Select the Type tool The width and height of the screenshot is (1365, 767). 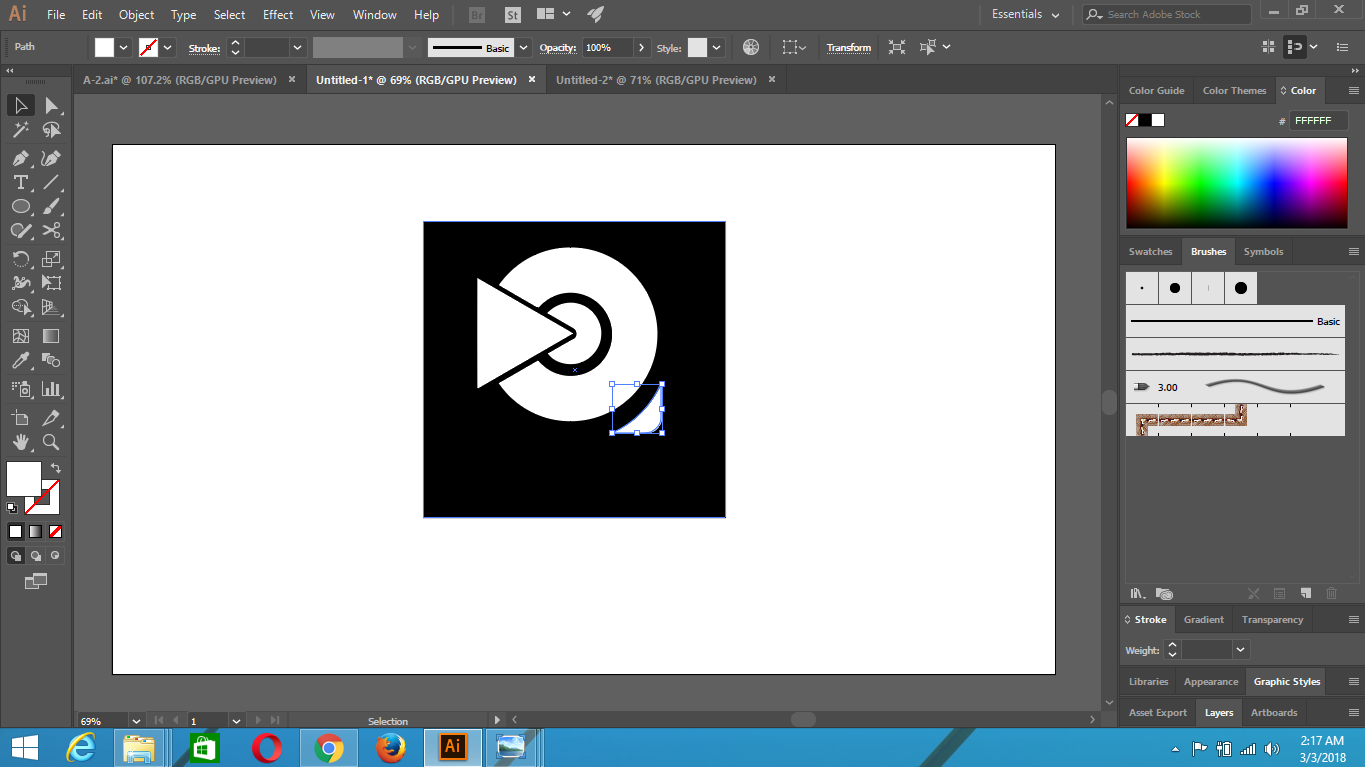20,182
